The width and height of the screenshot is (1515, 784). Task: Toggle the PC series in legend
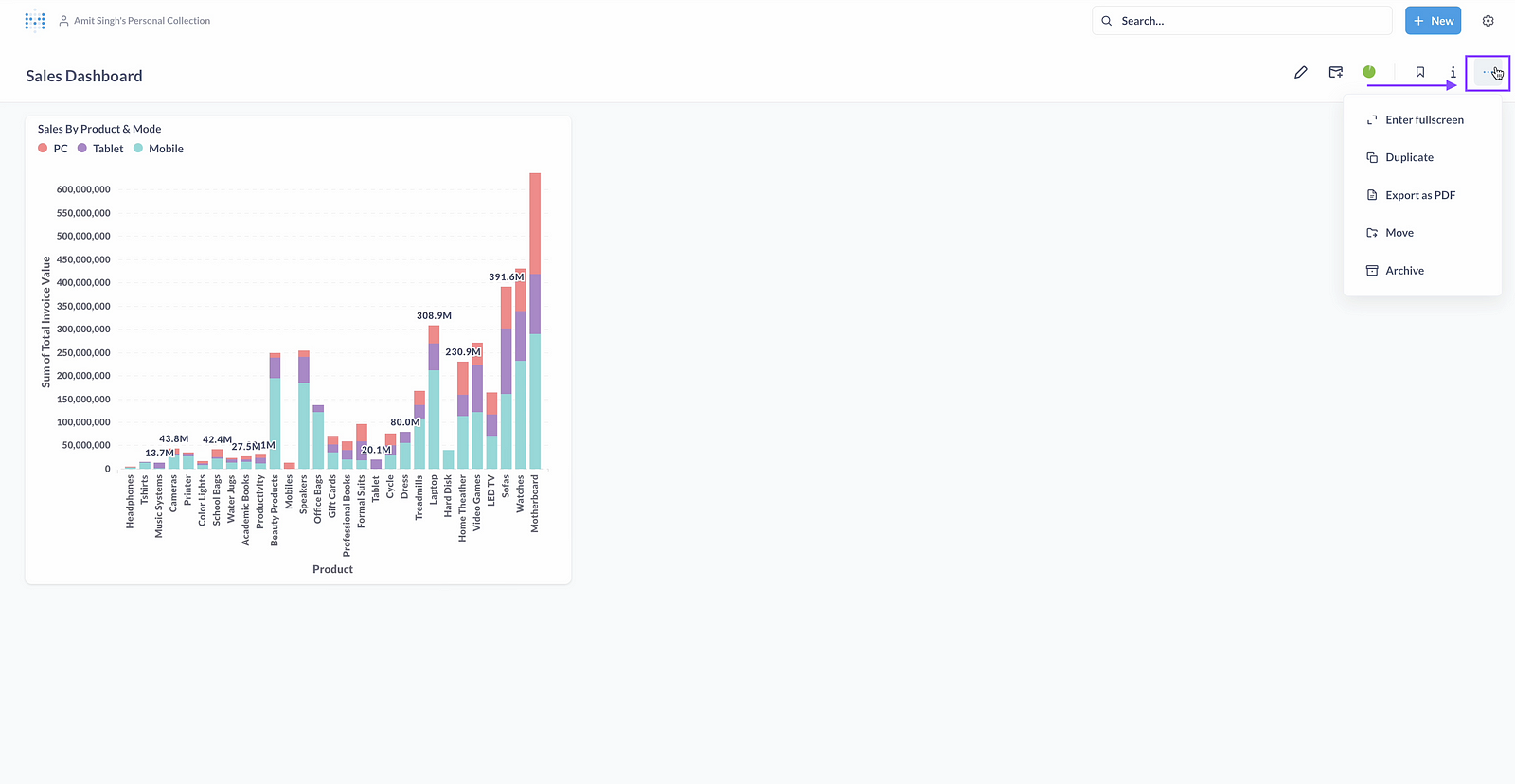tap(53, 149)
